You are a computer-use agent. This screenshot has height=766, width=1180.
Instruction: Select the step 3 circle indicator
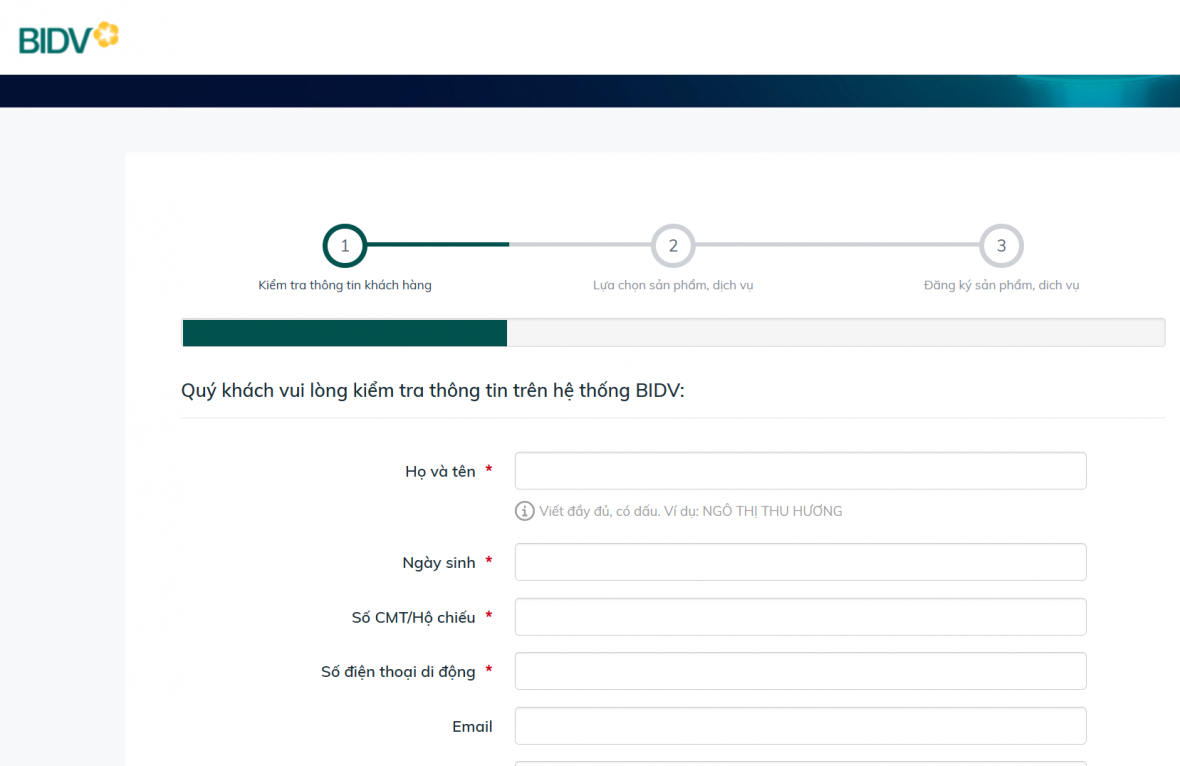click(1001, 245)
